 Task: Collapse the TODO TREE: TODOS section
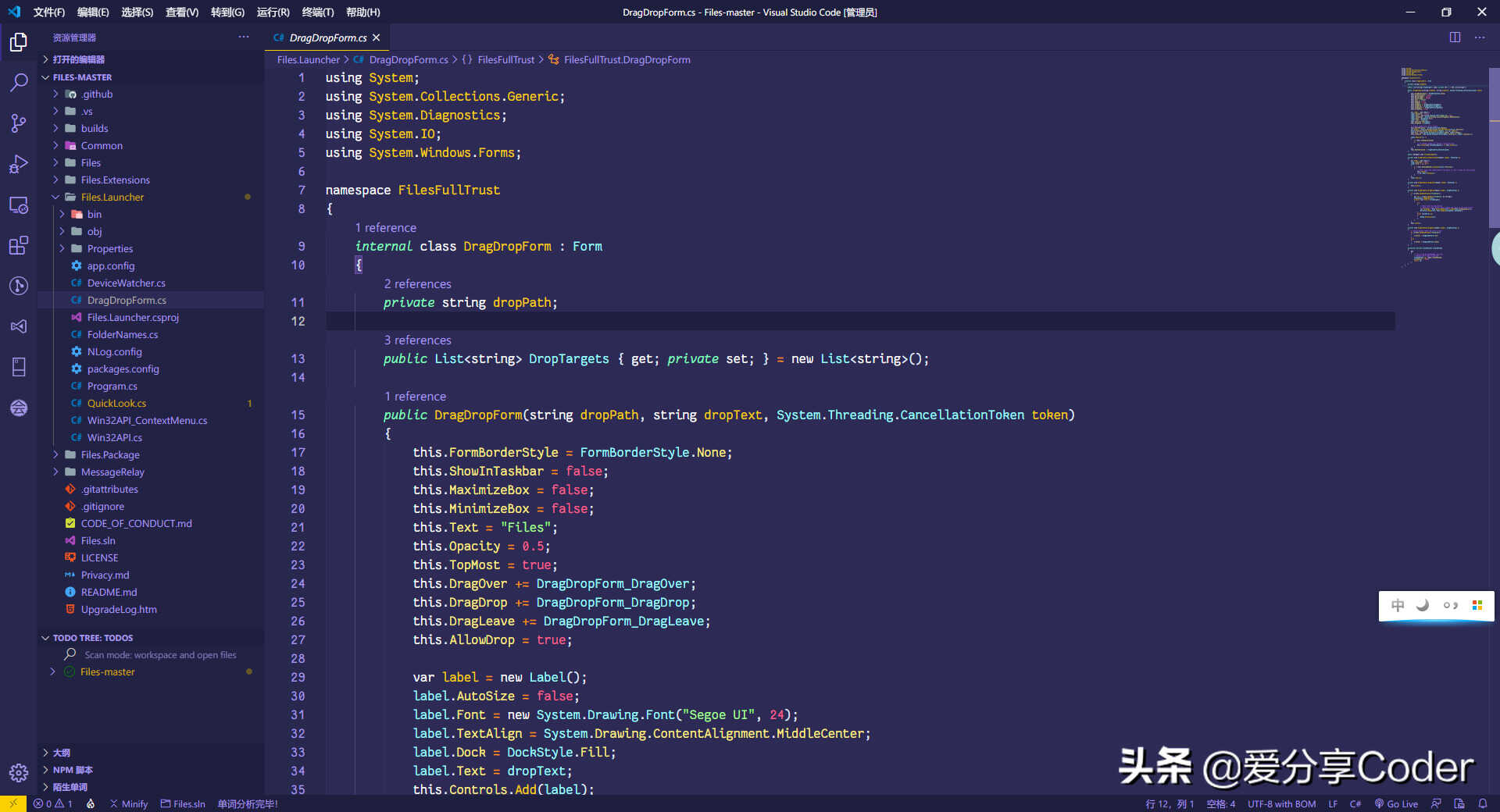point(92,638)
